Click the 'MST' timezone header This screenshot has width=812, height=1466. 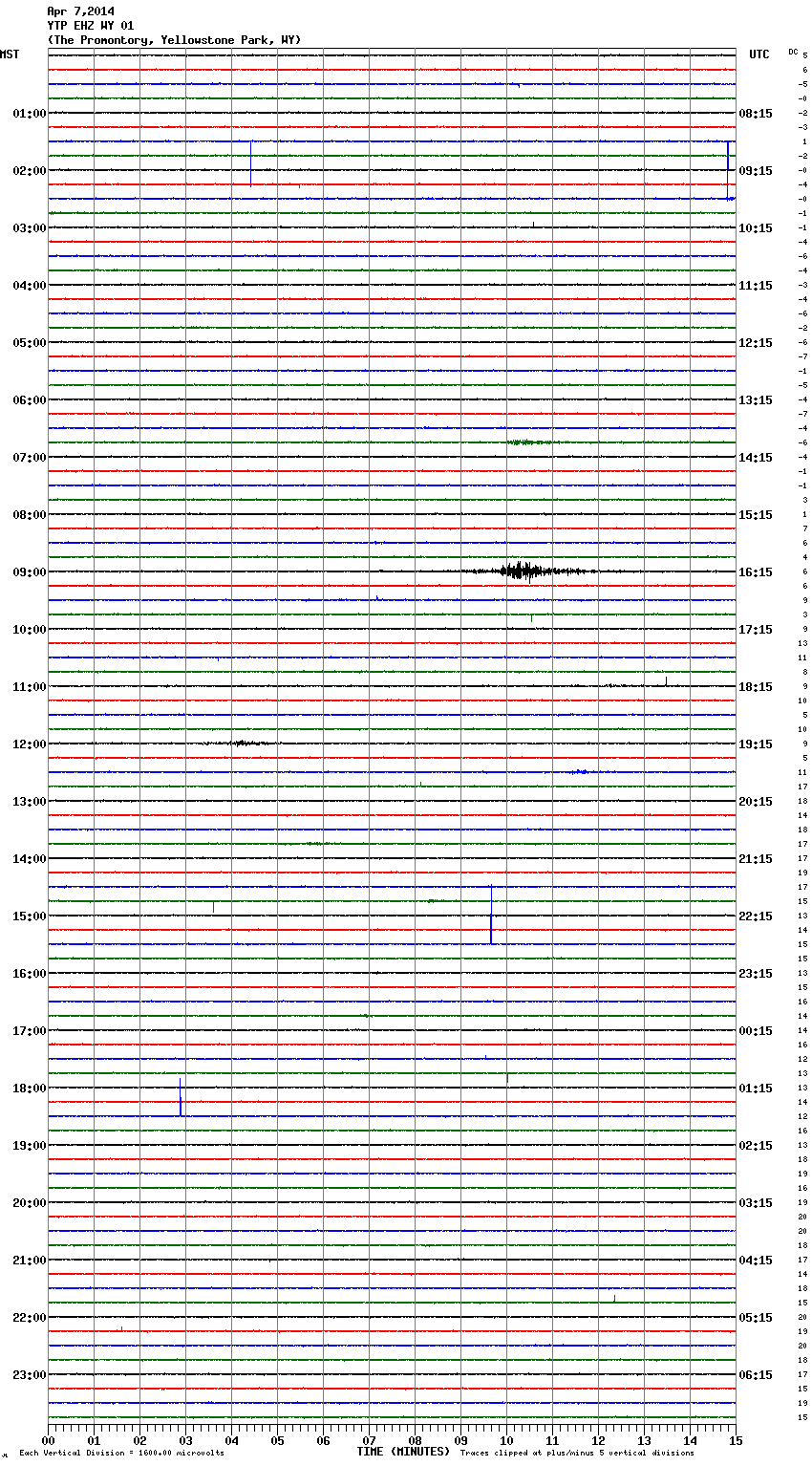10,54
